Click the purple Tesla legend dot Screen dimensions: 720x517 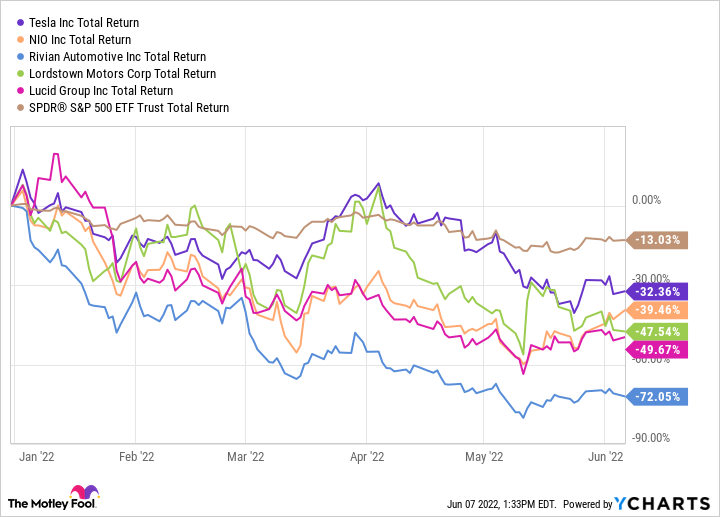pos(20,22)
